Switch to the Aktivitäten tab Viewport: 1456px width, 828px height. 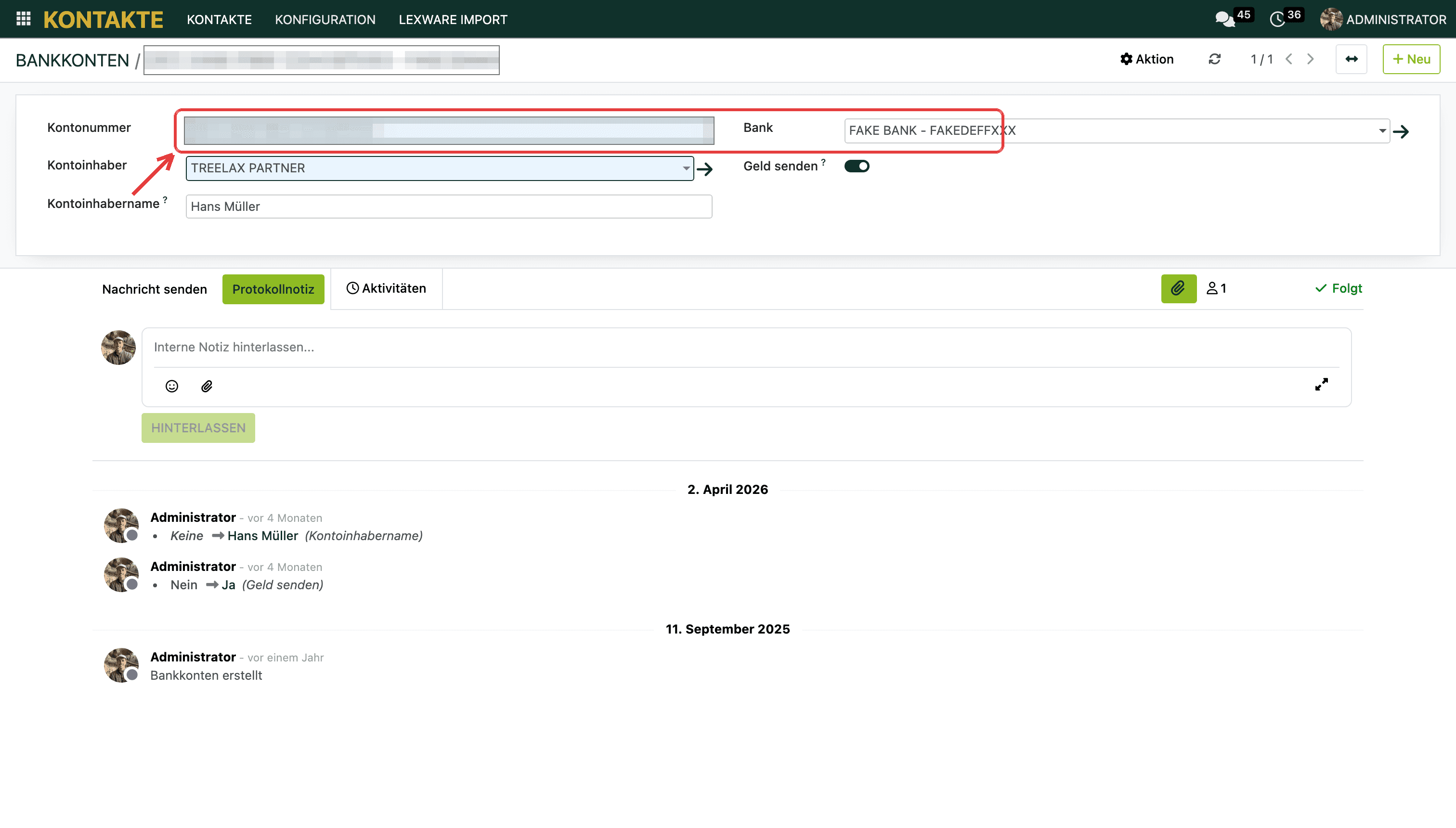[x=386, y=288]
